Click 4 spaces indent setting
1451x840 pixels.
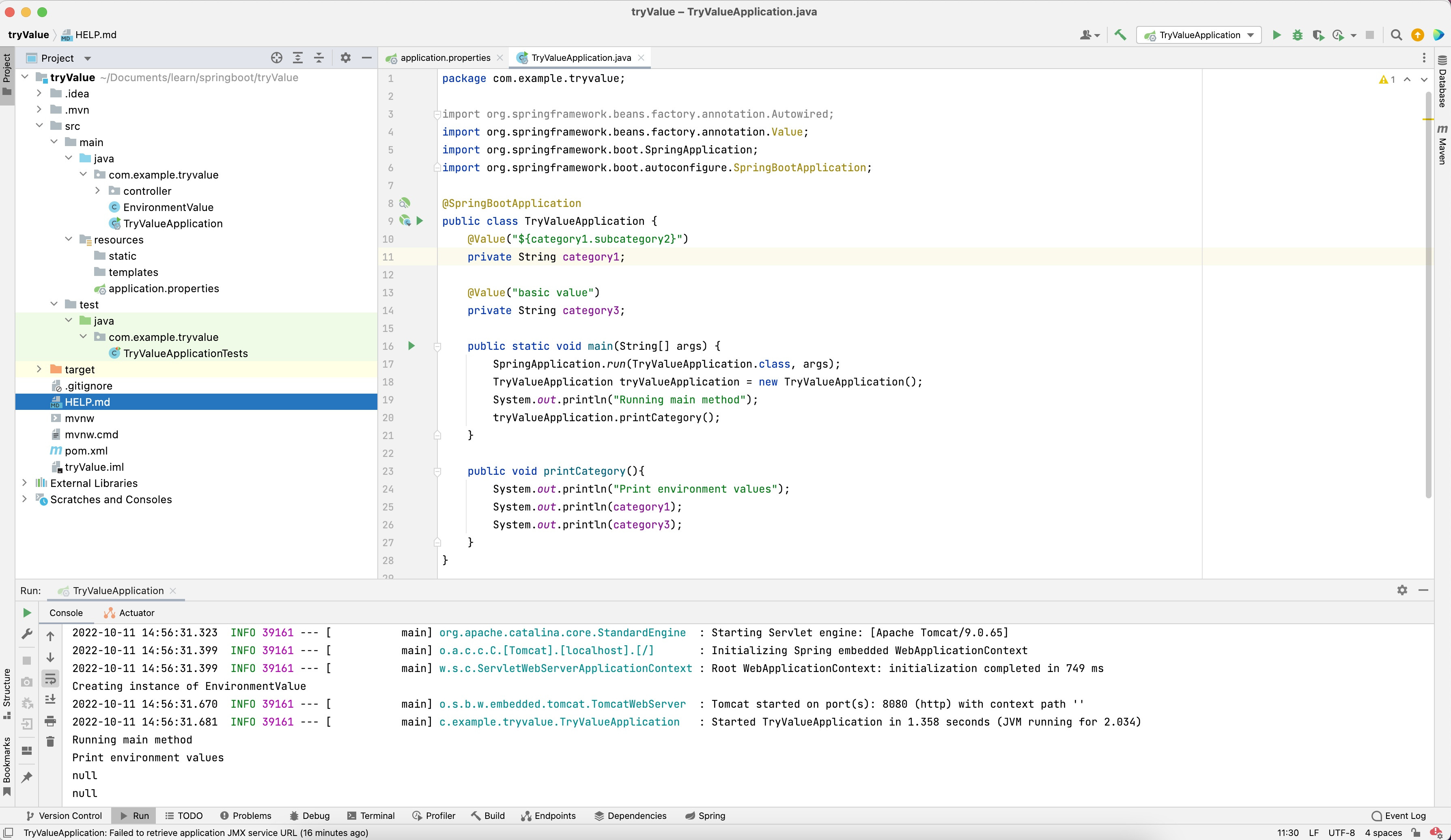tap(1383, 833)
